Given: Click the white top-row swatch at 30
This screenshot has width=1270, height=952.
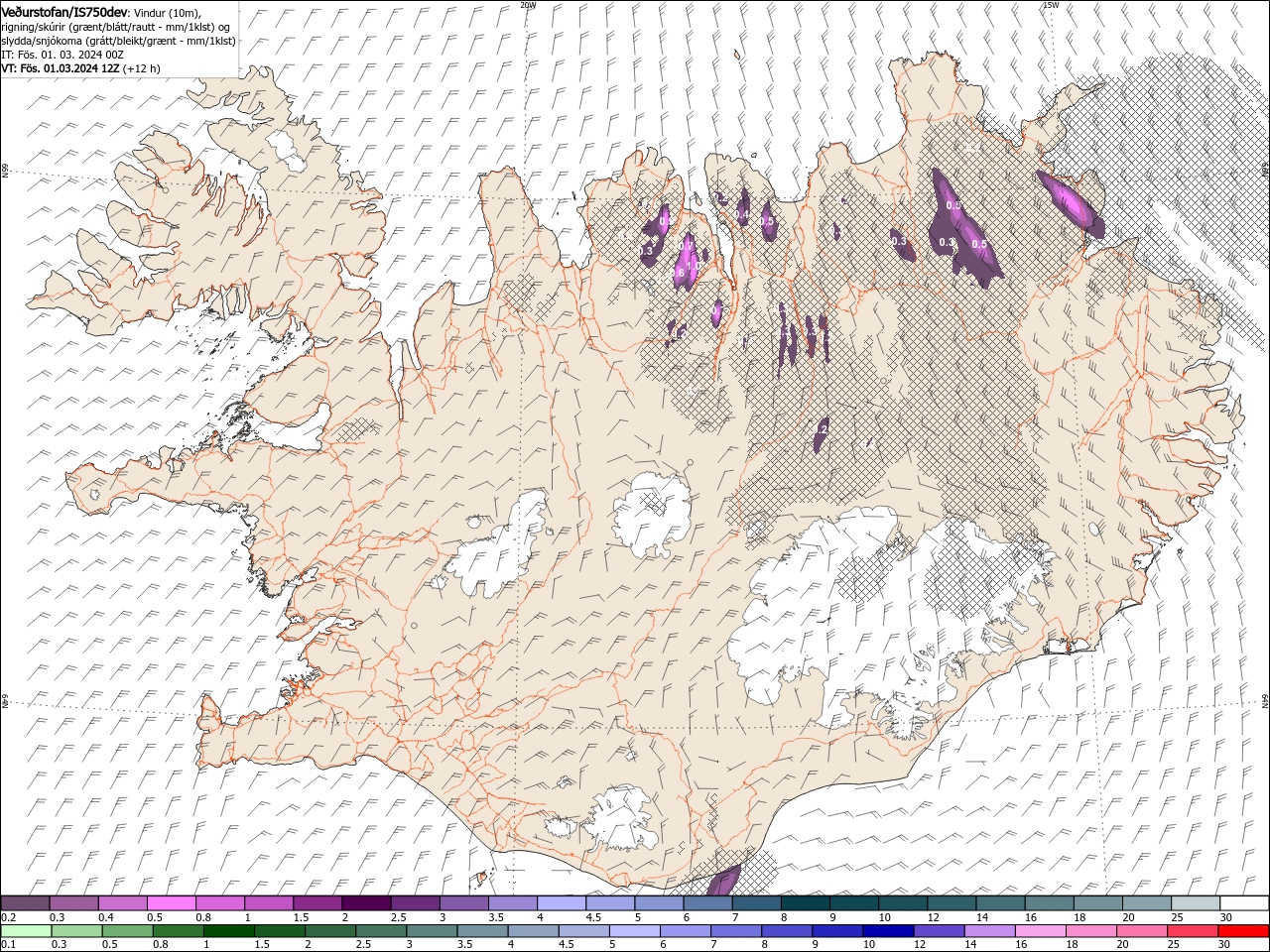Looking at the screenshot, I should tap(1244, 903).
